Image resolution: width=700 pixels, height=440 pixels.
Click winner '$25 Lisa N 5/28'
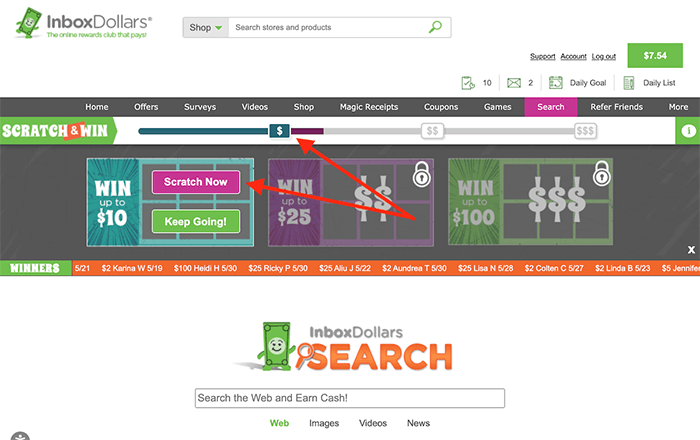click(485, 268)
